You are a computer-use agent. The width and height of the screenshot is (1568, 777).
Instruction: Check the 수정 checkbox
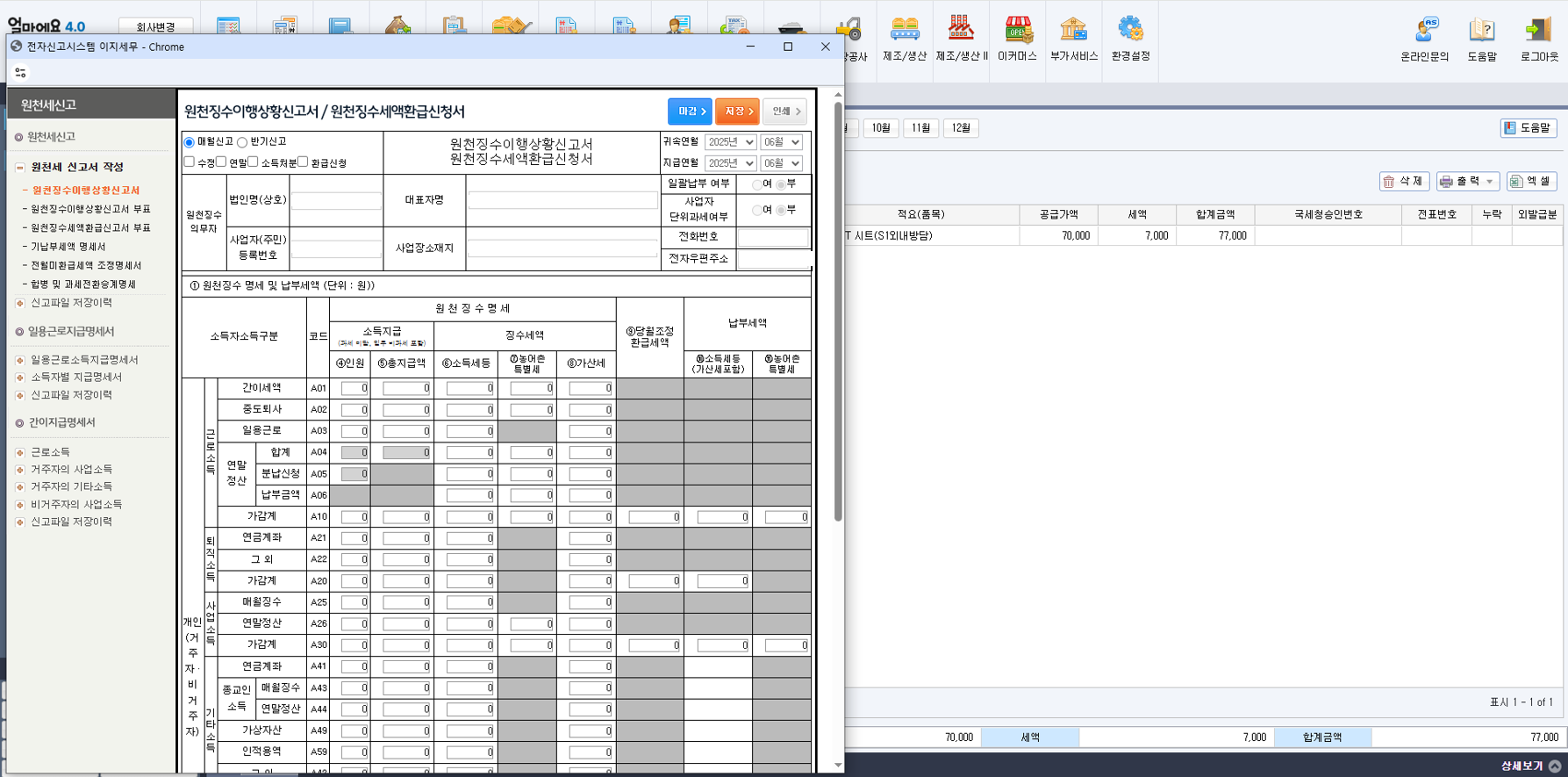pyautogui.click(x=189, y=162)
